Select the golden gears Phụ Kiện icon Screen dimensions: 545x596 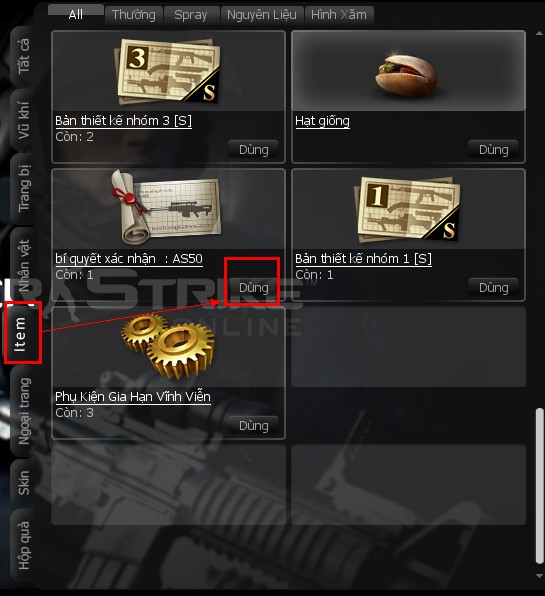point(168,346)
